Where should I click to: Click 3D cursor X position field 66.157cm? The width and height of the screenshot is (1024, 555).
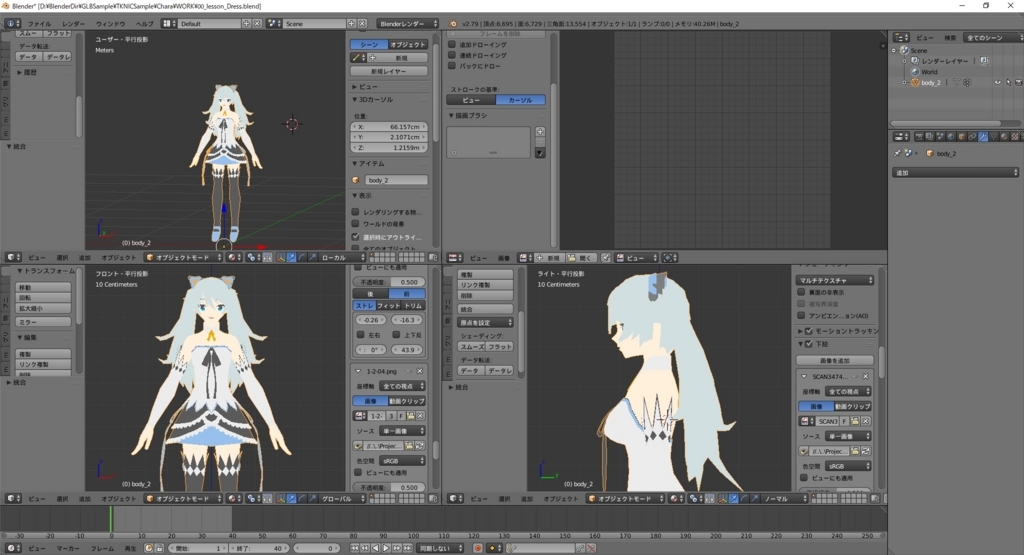(389, 127)
